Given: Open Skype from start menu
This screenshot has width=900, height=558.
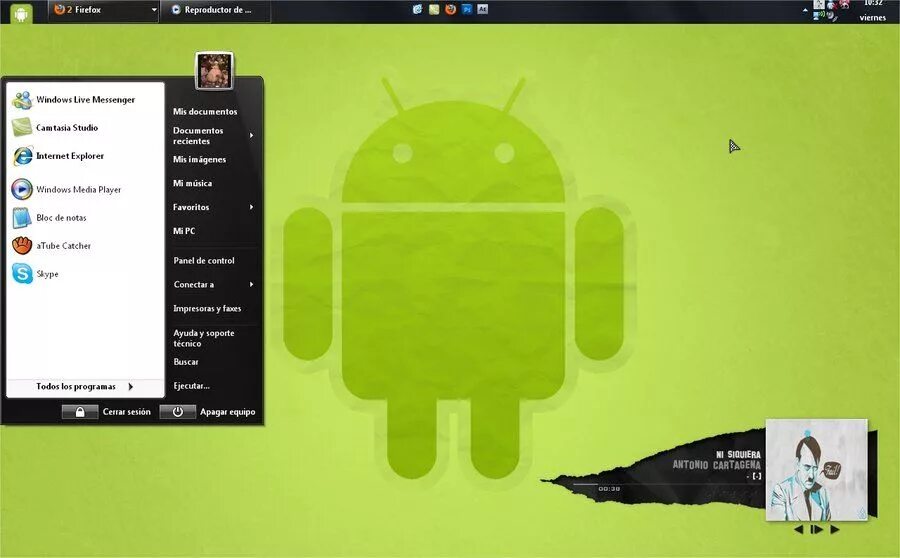Looking at the screenshot, I should click(x=85, y=274).
